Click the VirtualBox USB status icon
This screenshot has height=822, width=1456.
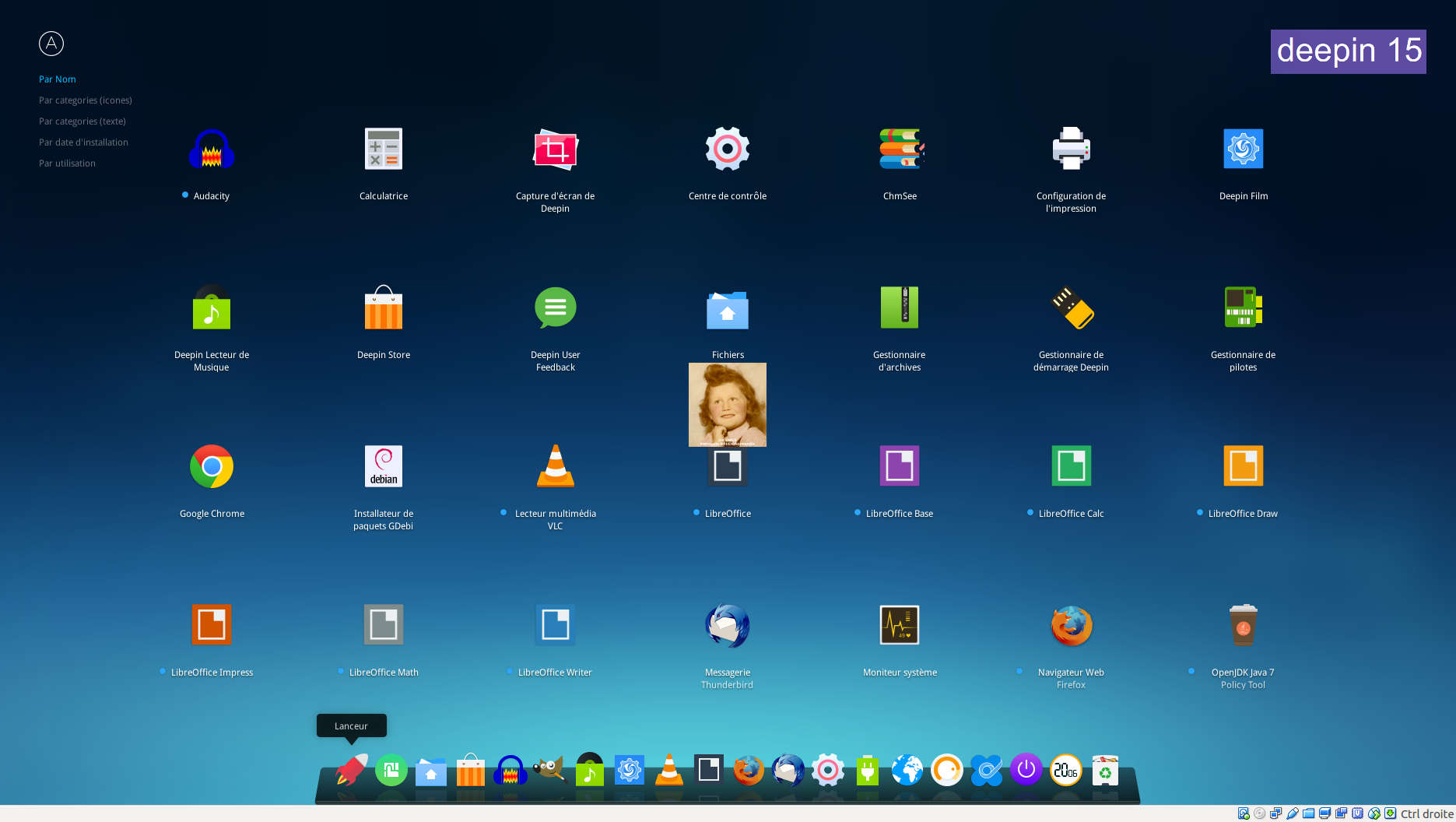click(1293, 813)
